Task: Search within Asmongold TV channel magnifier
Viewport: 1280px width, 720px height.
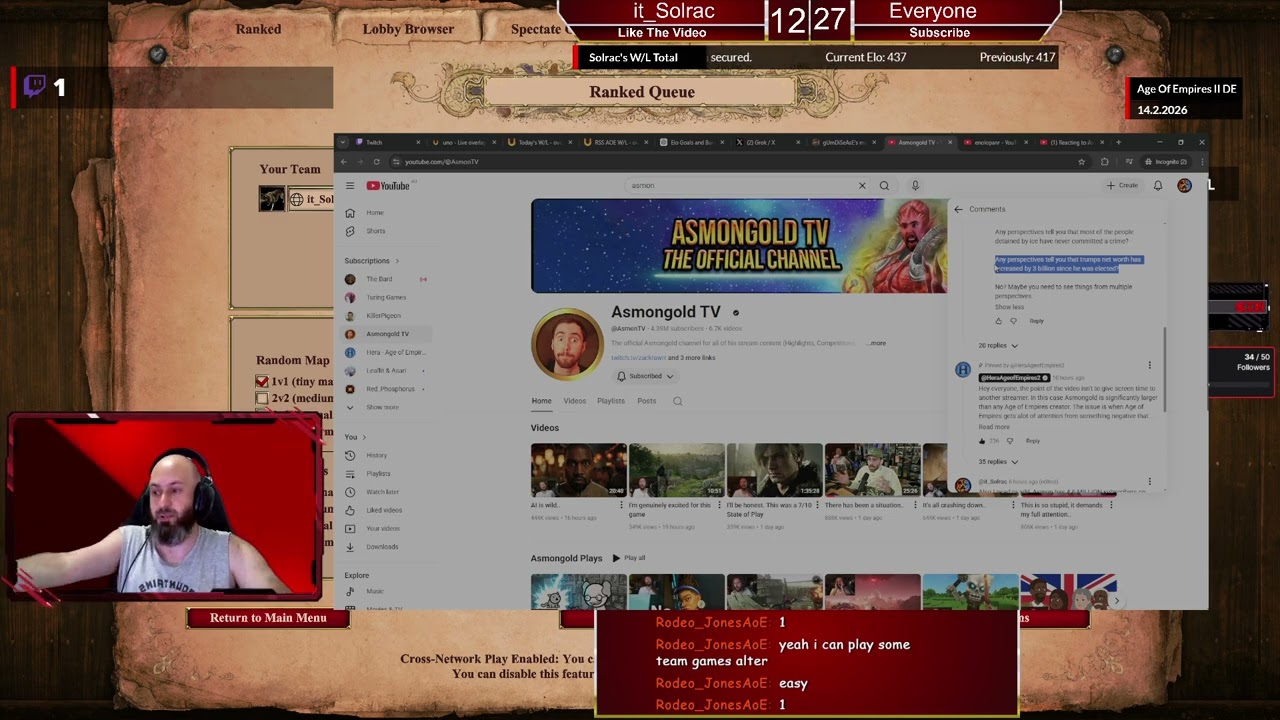Action: coord(677,401)
